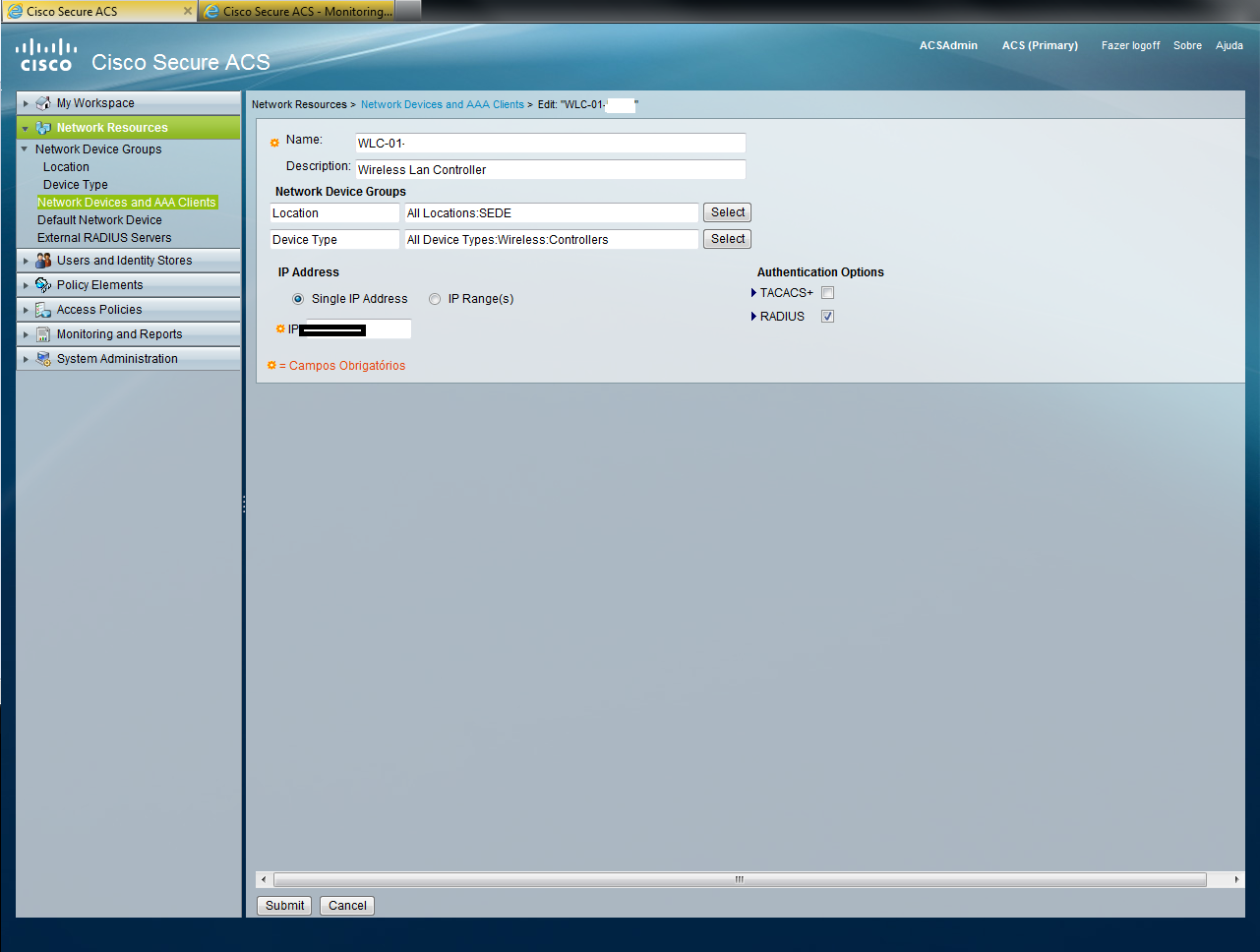Click Network Devices and AAA Clients breadcrumb
1260x952 pixels.
443,104
